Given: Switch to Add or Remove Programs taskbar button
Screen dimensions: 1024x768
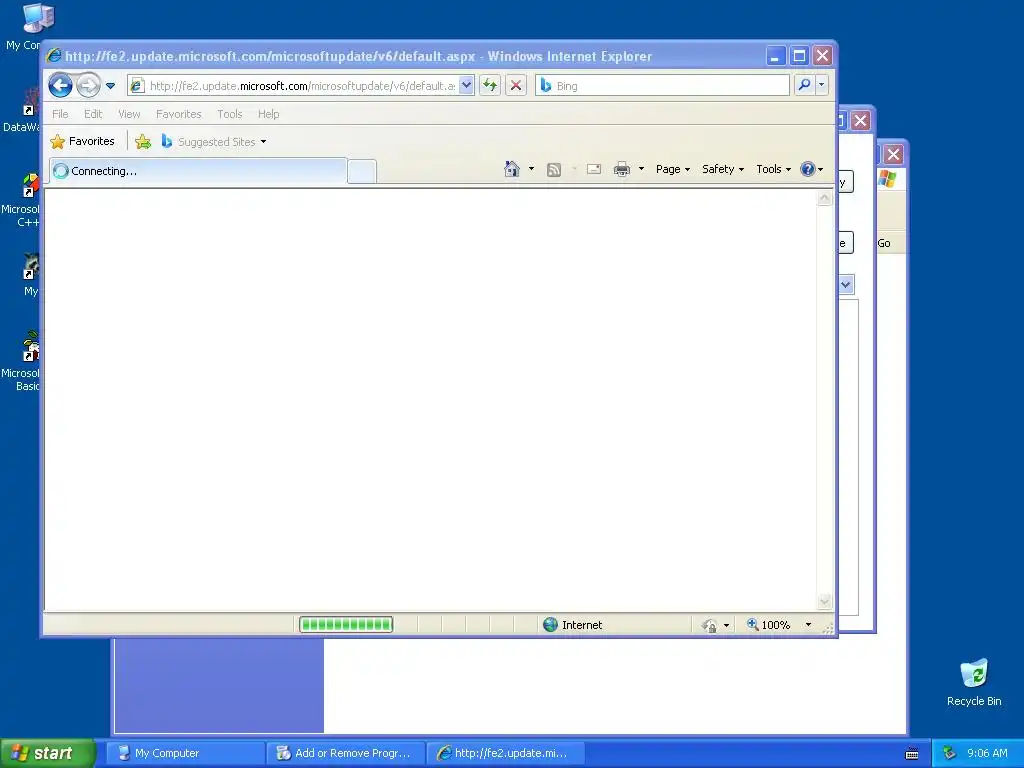Looking at the screenshot, I should pyautogui.click(x=345, y=753).
